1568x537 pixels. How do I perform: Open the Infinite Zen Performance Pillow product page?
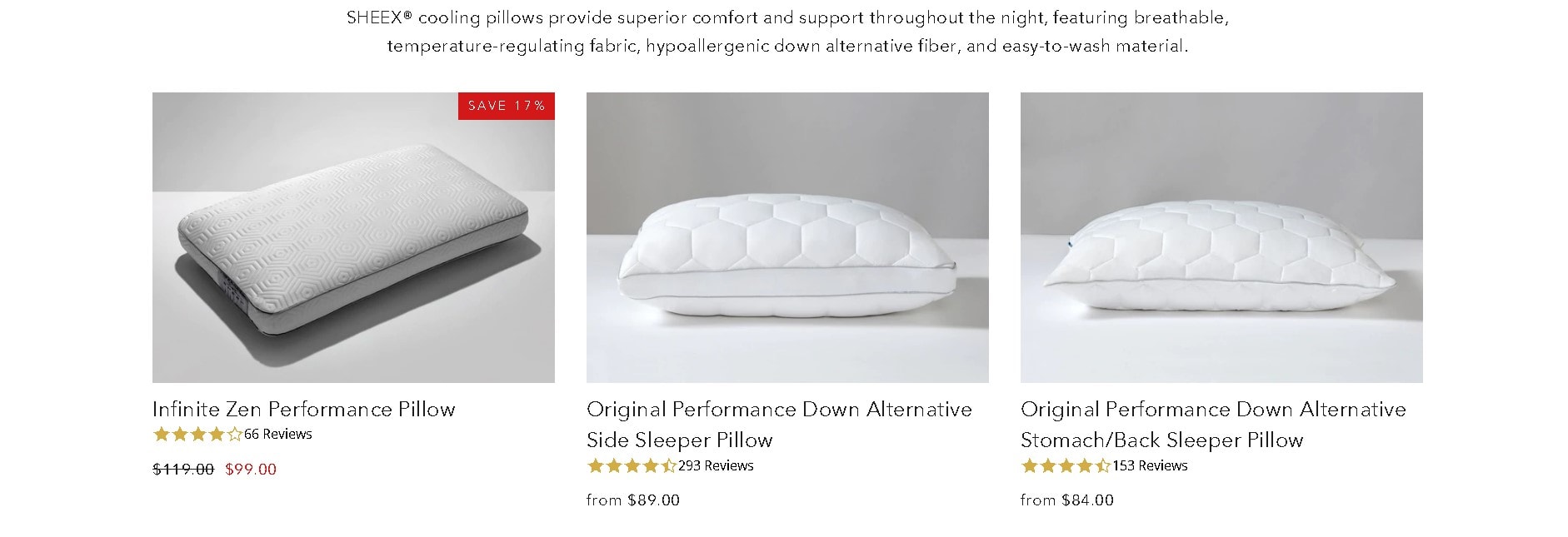coord(303,410)
